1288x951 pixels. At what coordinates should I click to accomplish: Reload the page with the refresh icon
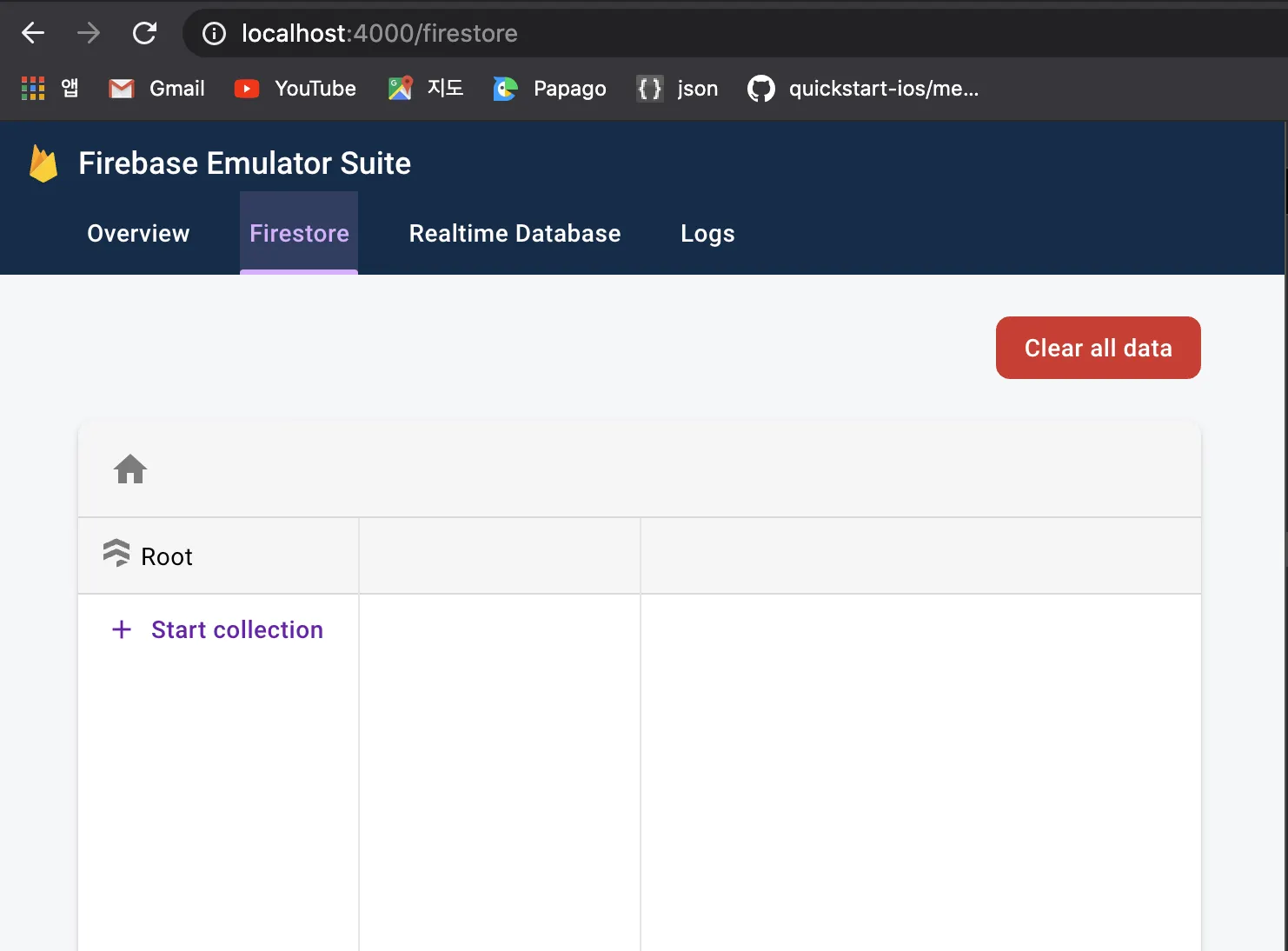point(144,33)
